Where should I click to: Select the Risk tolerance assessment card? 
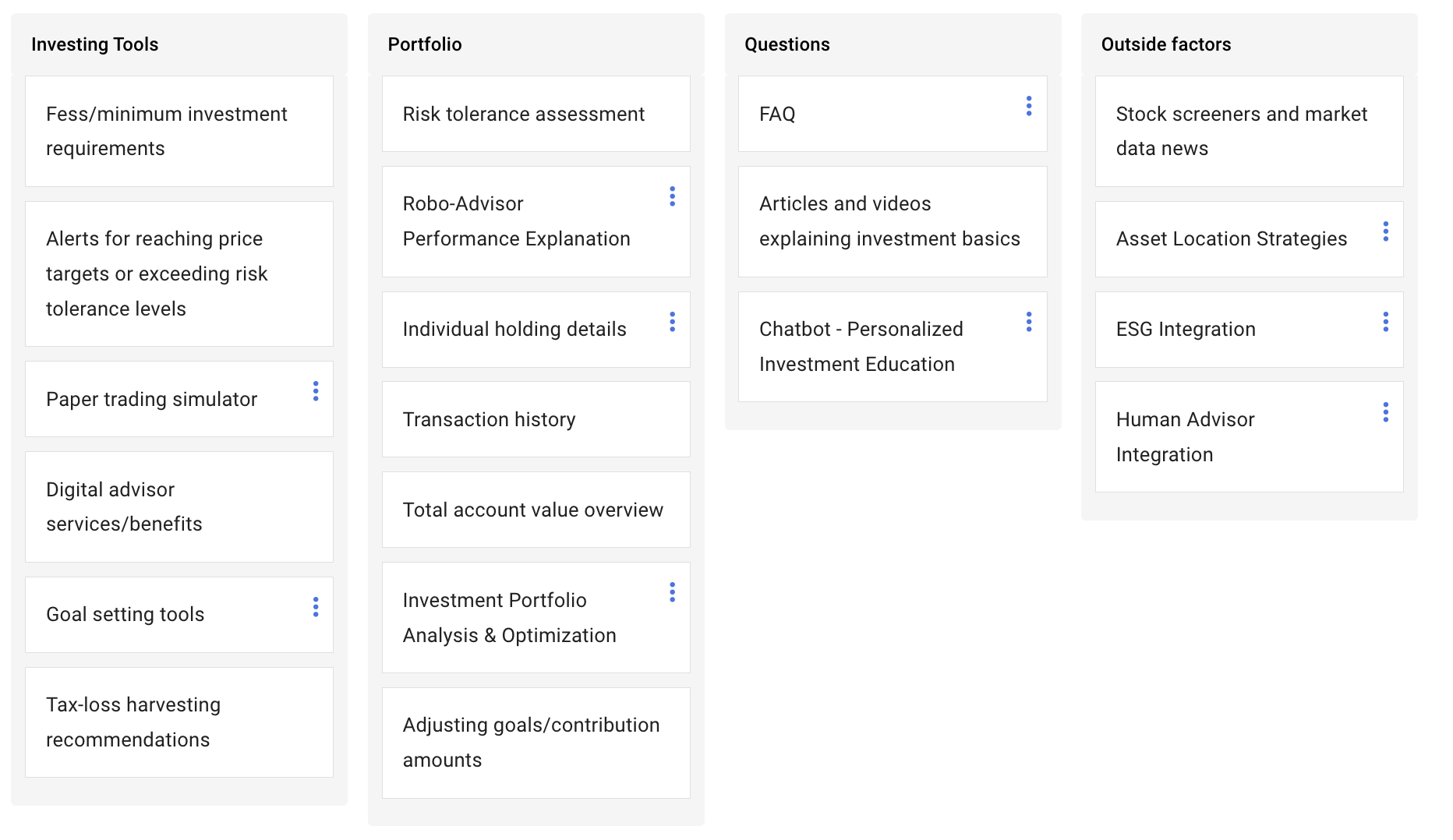[536, 114]
